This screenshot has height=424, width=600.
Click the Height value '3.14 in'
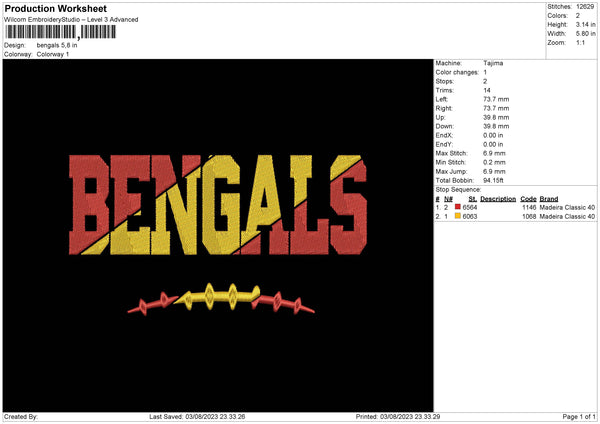pos(585,24)
